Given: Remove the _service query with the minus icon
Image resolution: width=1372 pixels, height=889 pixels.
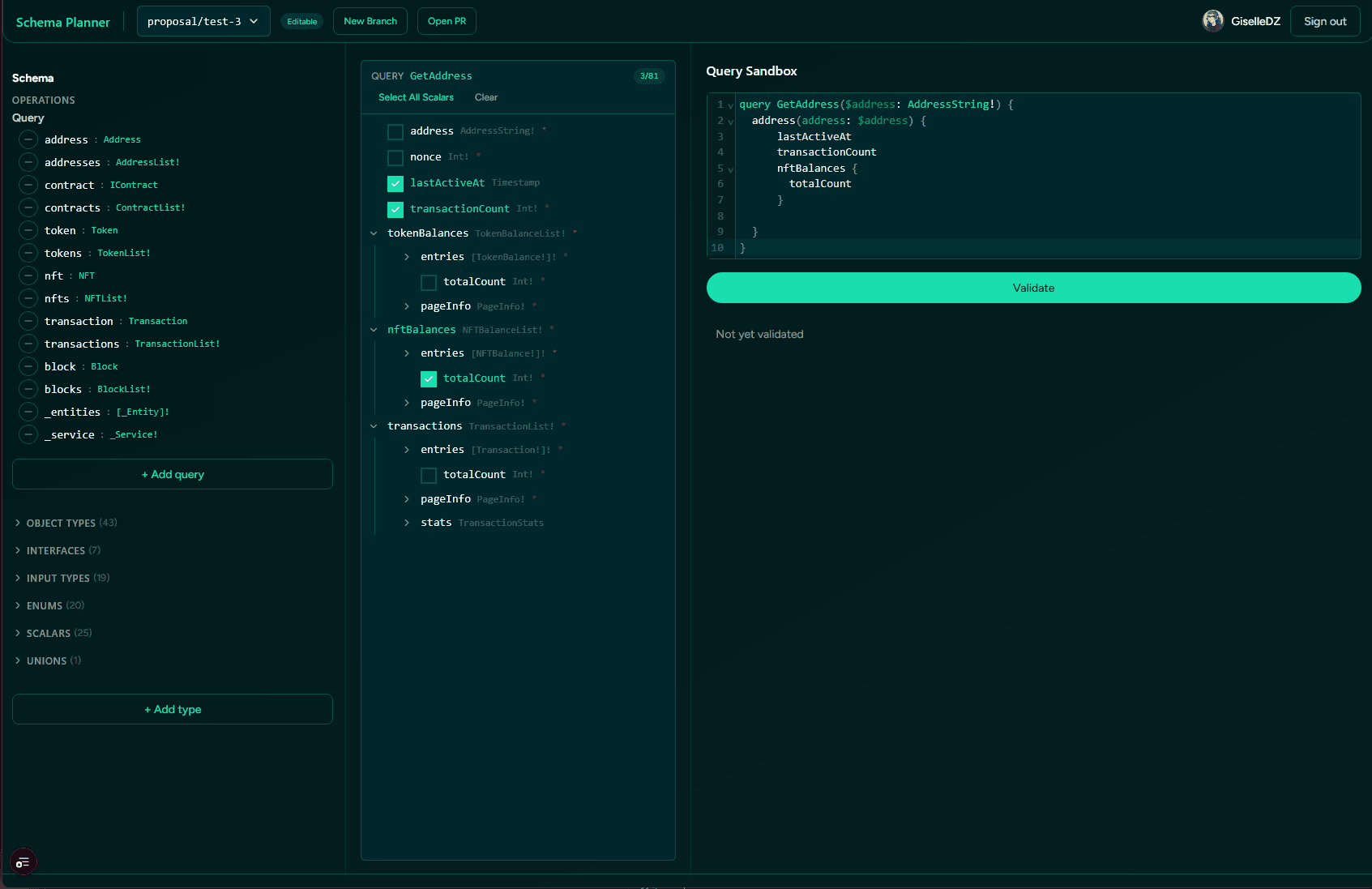Looking at the screenshot, I should coord(28,434).
